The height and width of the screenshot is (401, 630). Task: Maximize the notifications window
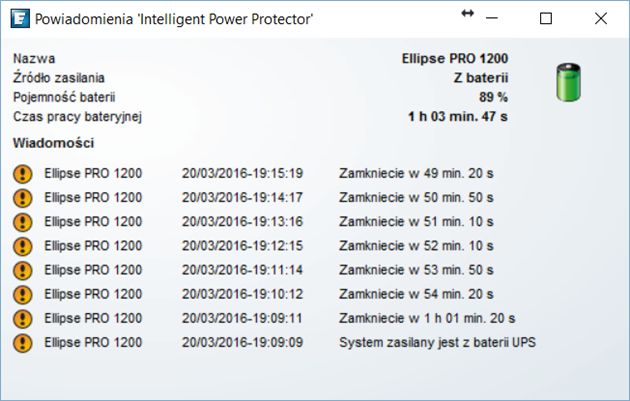tap(546, 18)
